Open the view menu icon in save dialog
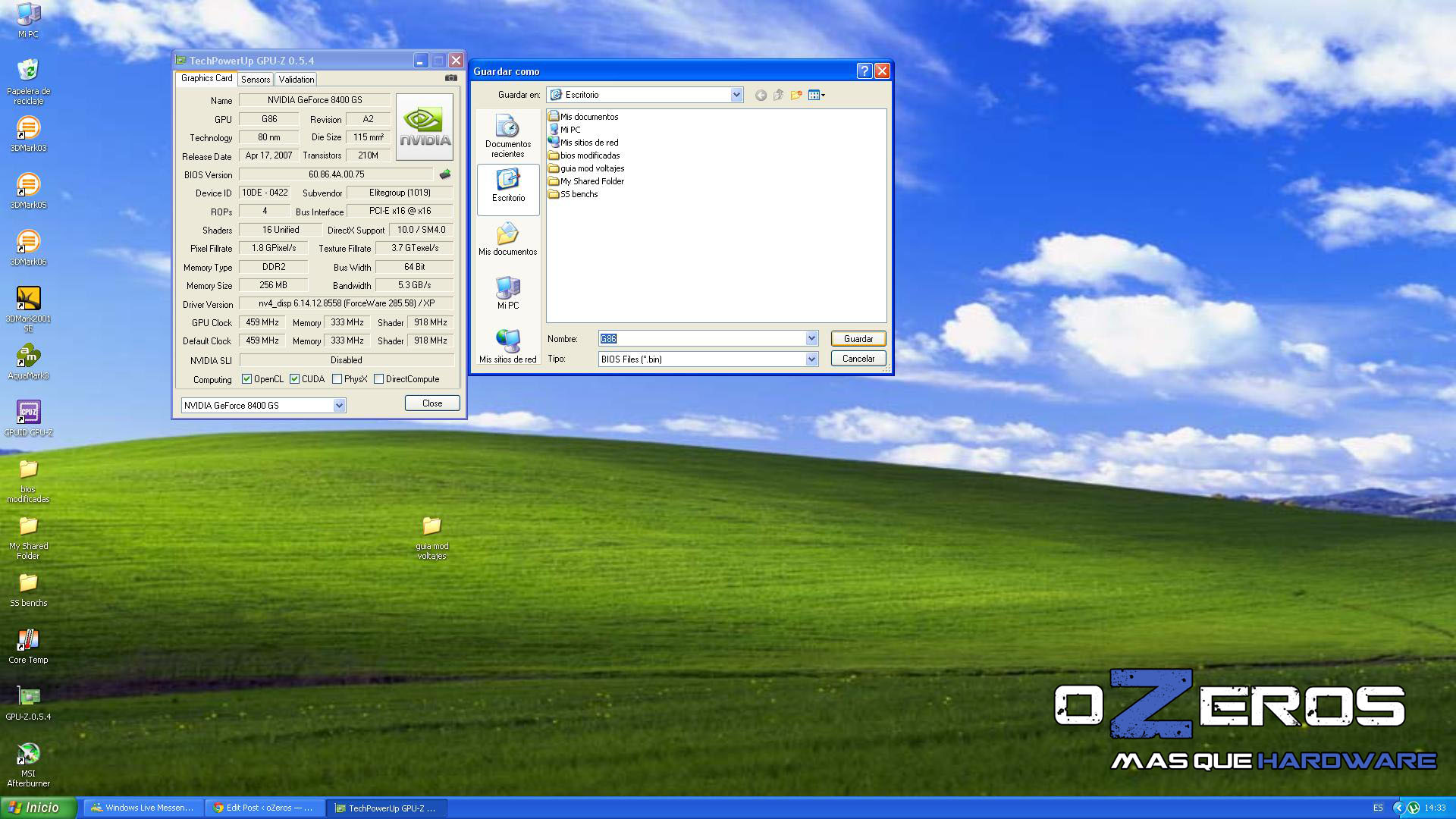1456x819 pixels. tap(817, 95)
